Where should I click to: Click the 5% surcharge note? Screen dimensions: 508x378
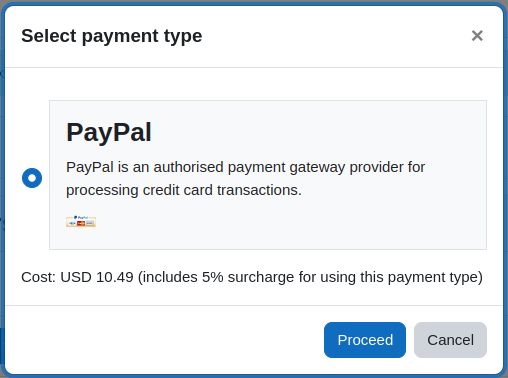[x=310, y=277]
